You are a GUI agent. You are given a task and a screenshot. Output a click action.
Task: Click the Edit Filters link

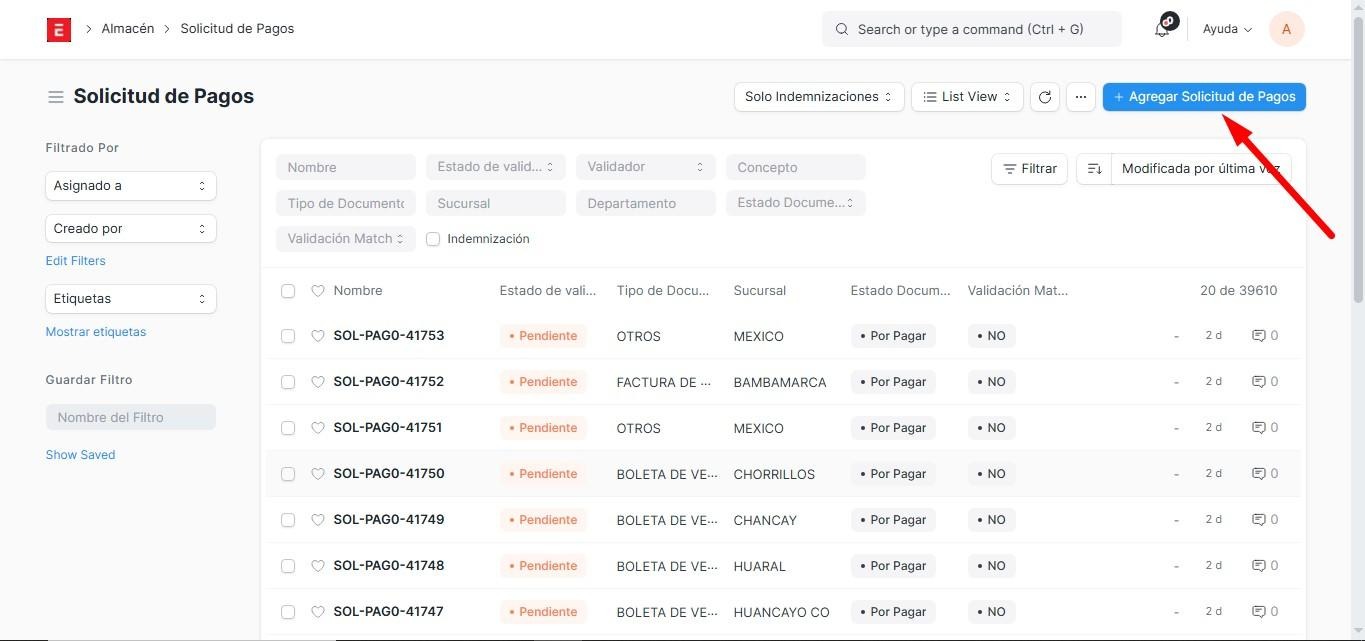click(75, 261)
